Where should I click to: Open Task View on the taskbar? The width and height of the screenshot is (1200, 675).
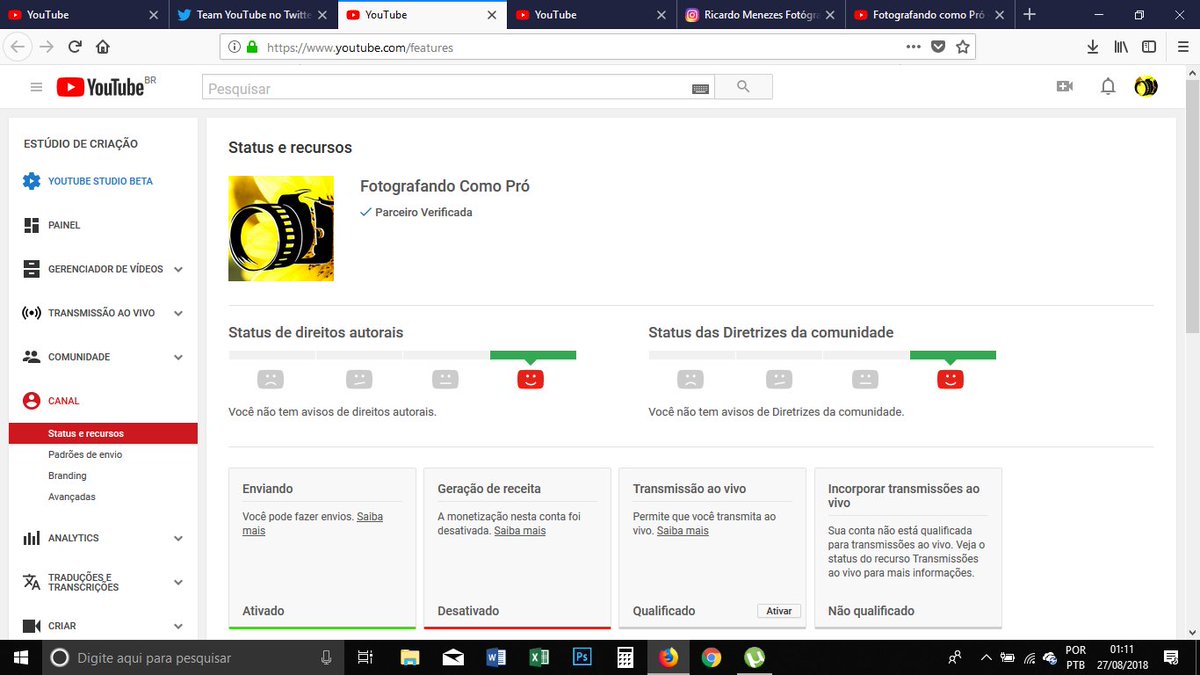(x=365, y=657)
